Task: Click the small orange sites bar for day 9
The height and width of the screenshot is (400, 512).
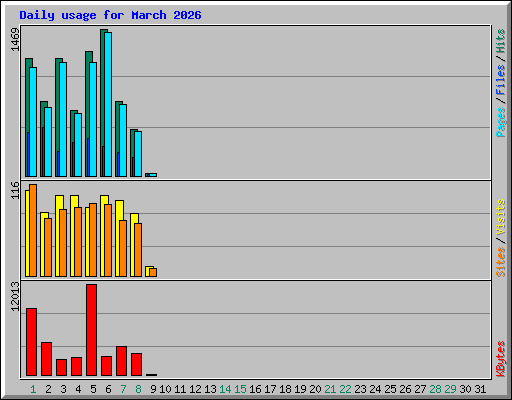Action: pyautogui.click(x=153, y=272)
